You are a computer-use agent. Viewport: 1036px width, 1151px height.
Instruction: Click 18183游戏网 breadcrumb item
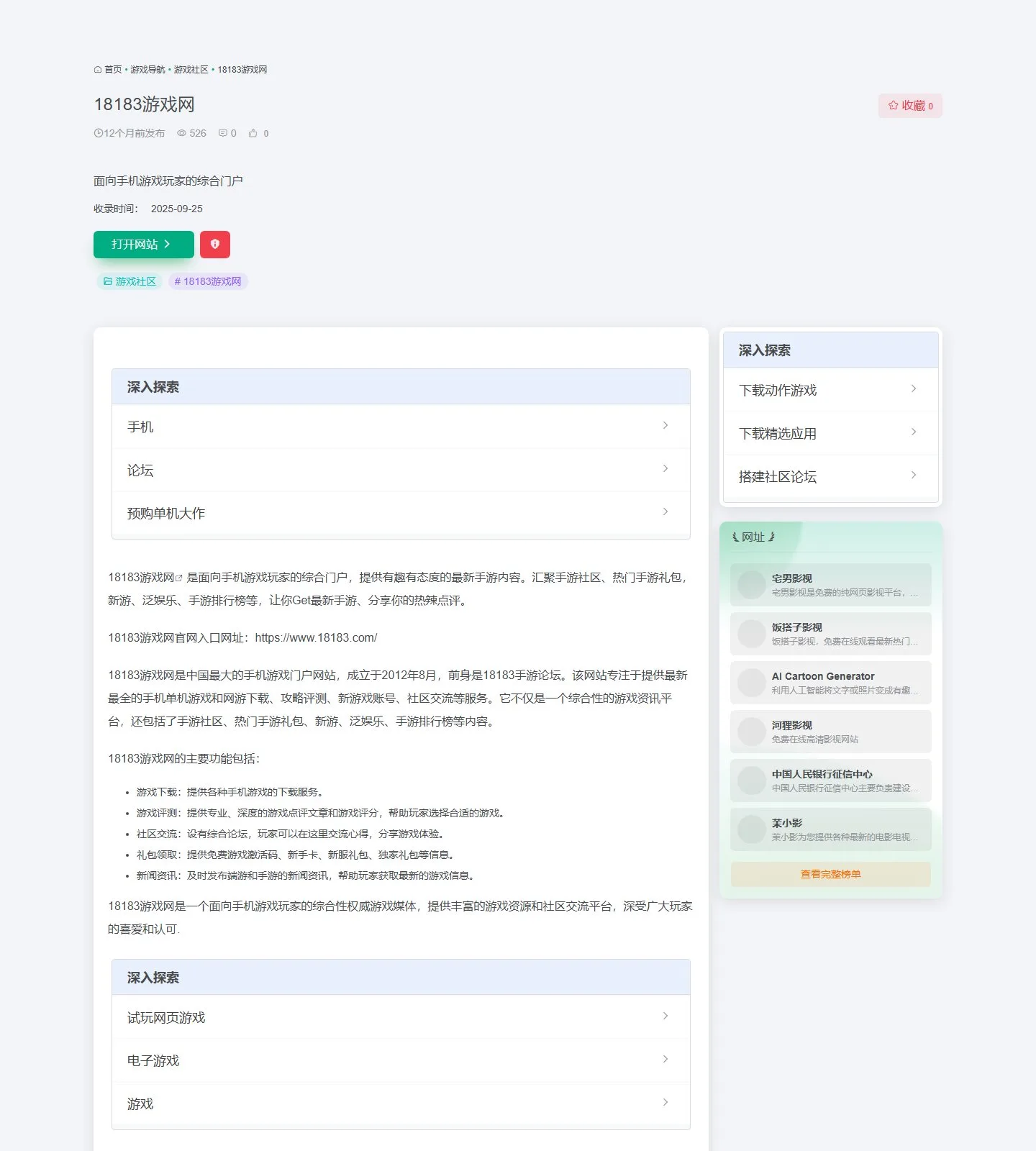pos(242,70)
